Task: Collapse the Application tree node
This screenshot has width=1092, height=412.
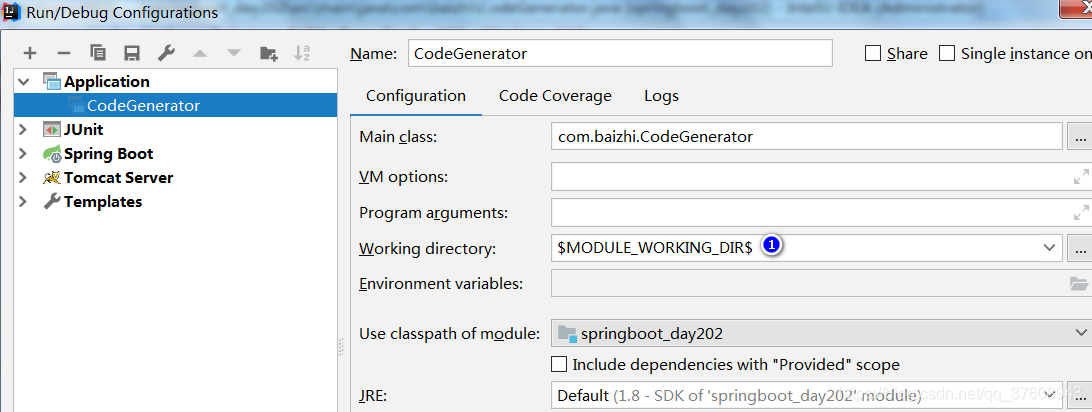Action: 24,82
